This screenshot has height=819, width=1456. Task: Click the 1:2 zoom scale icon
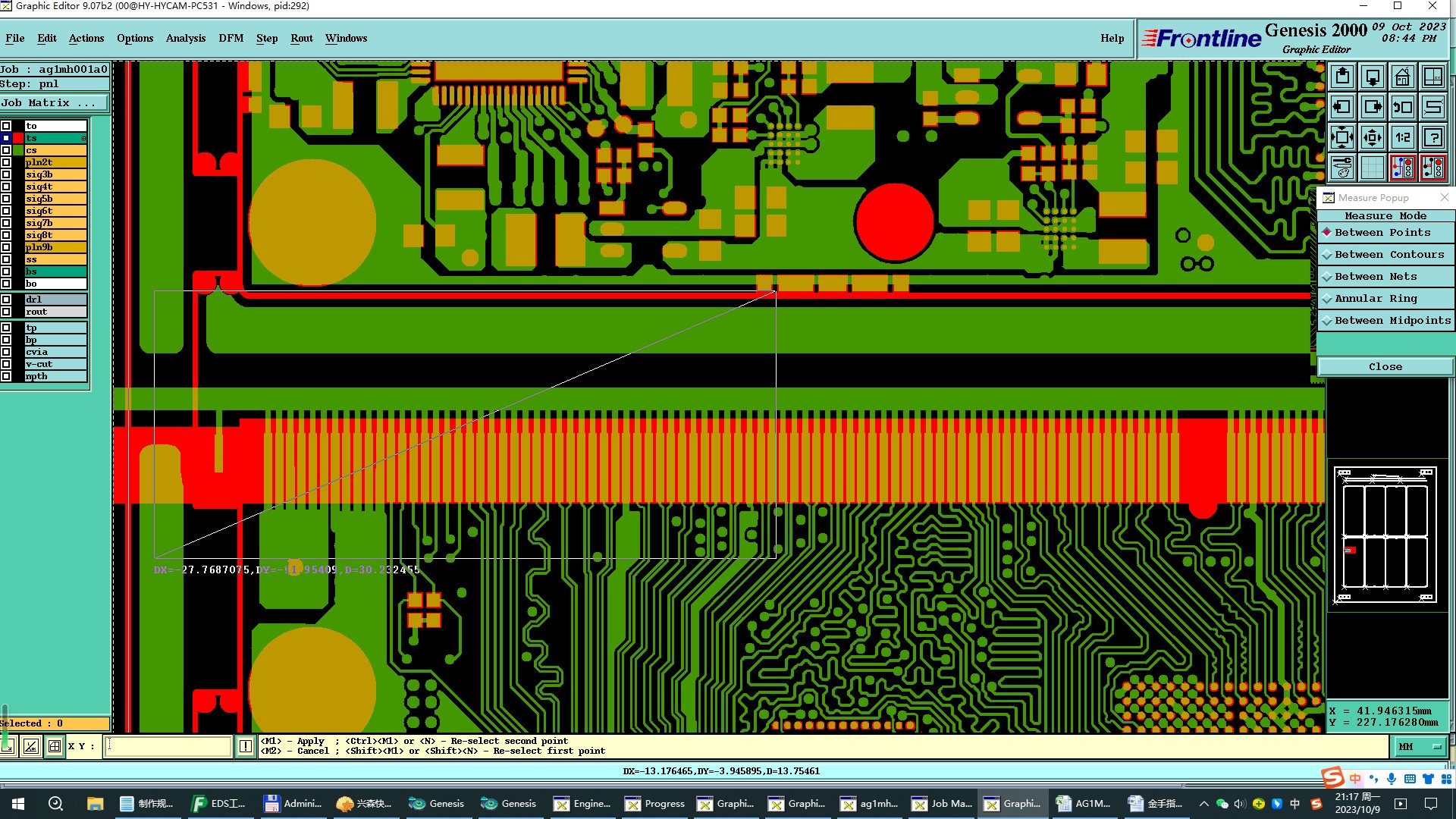click(x=1403, y=137)
